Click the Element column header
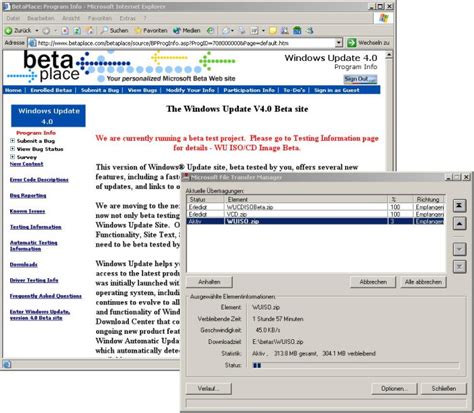 tap(306, 199)
